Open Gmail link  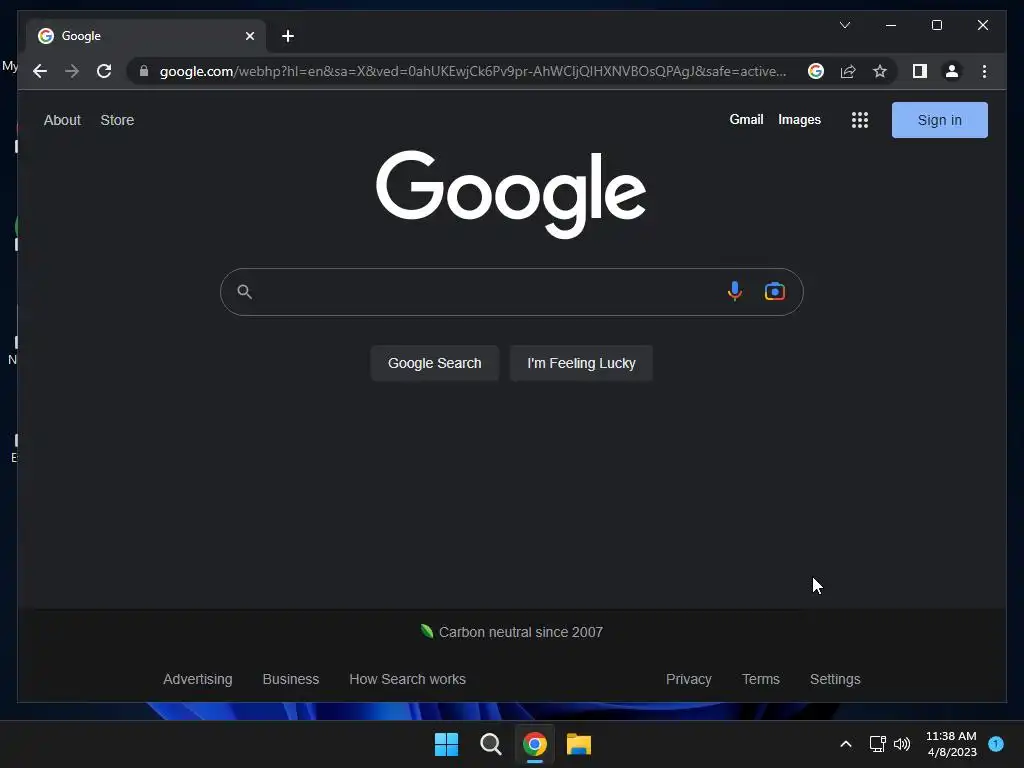(746, 120)
